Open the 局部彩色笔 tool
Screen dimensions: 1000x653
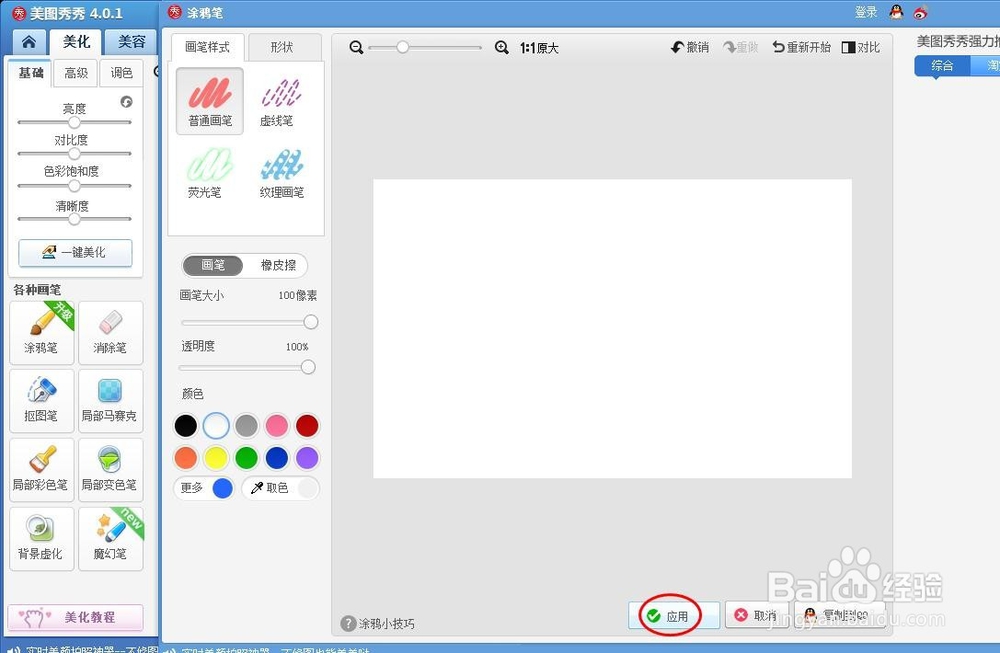pos(41,470)
